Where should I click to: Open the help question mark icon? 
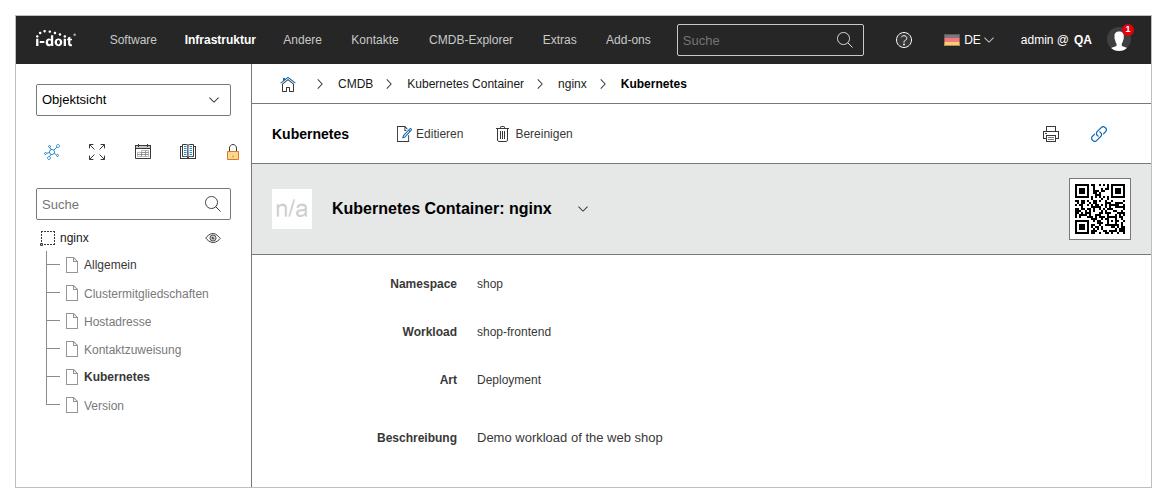point(904,40)
